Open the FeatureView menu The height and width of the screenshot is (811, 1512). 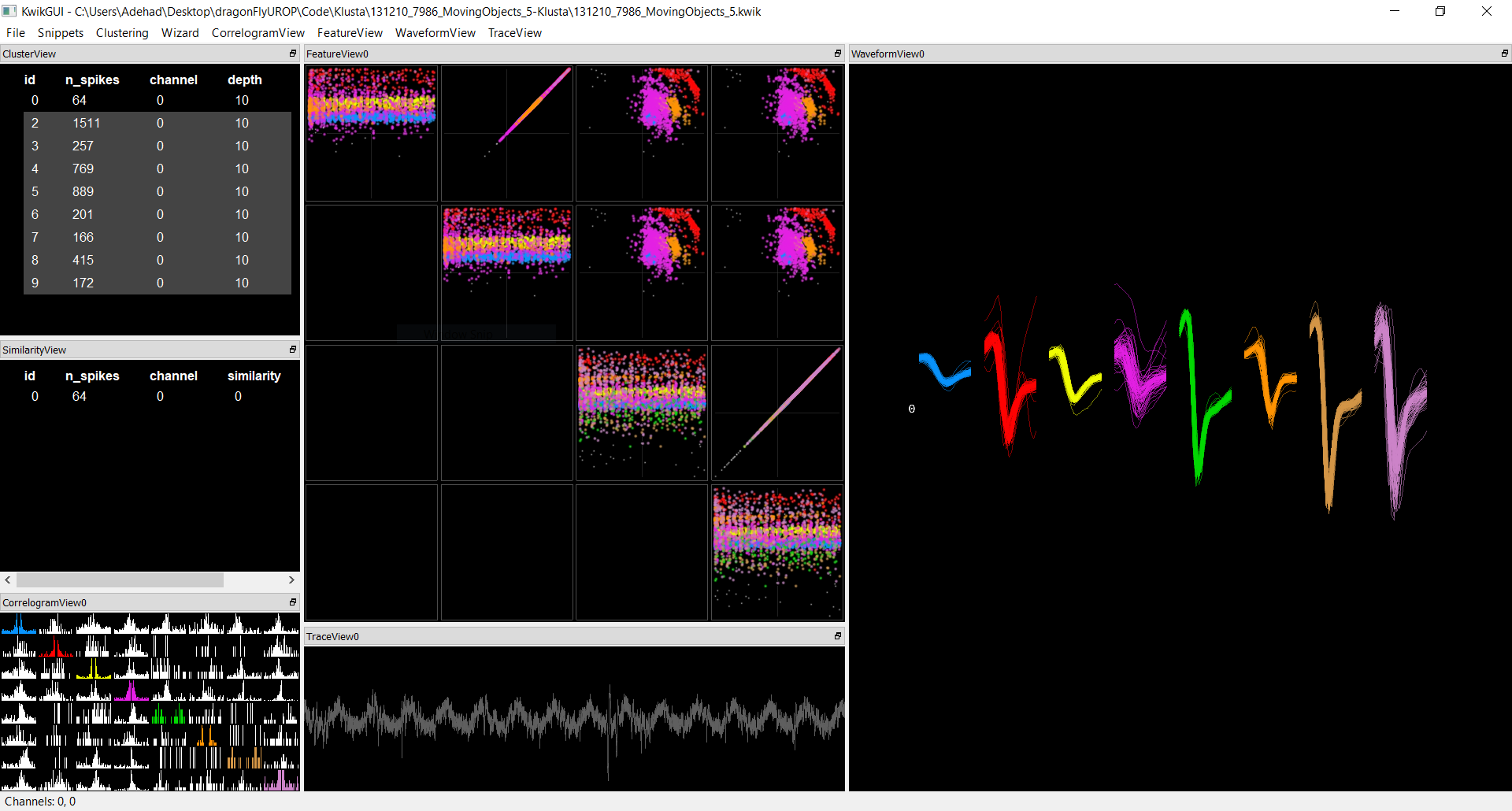[350, 33]
